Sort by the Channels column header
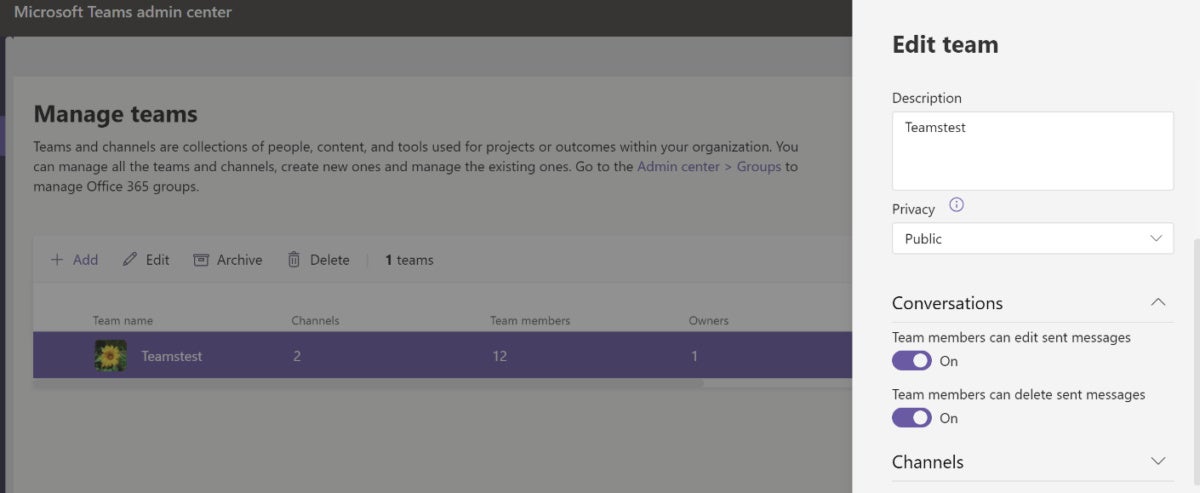This screenshot has height=493, width=1200. click(315, 321)
